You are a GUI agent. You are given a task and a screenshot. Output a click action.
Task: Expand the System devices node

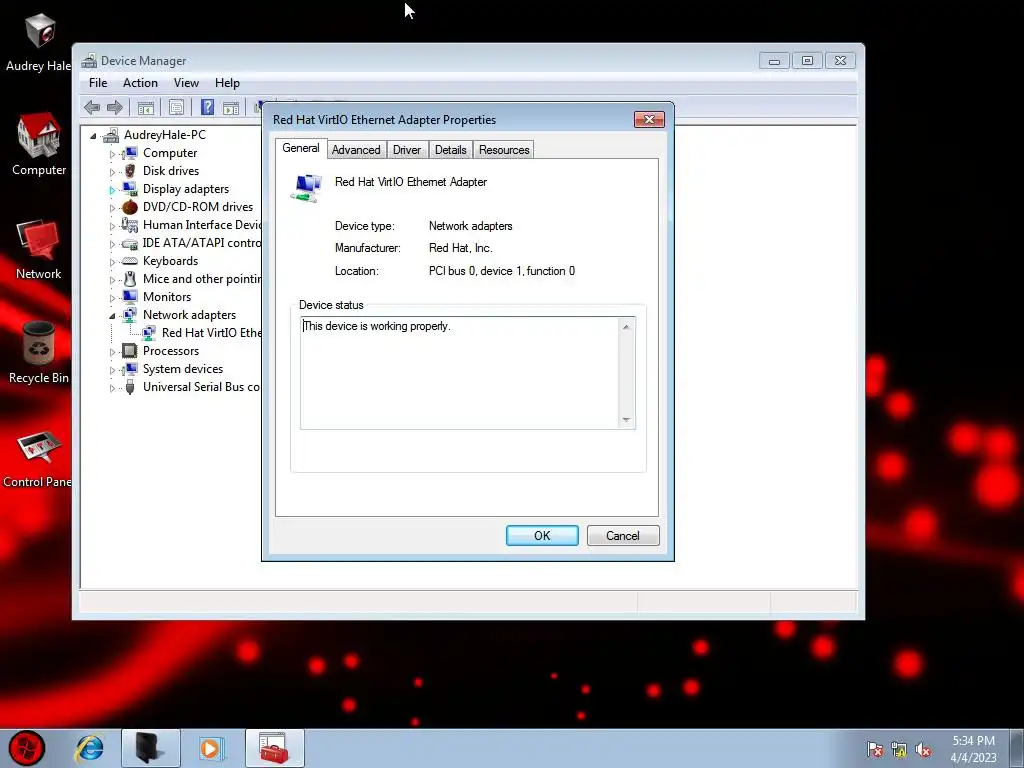tap(112, 370)
